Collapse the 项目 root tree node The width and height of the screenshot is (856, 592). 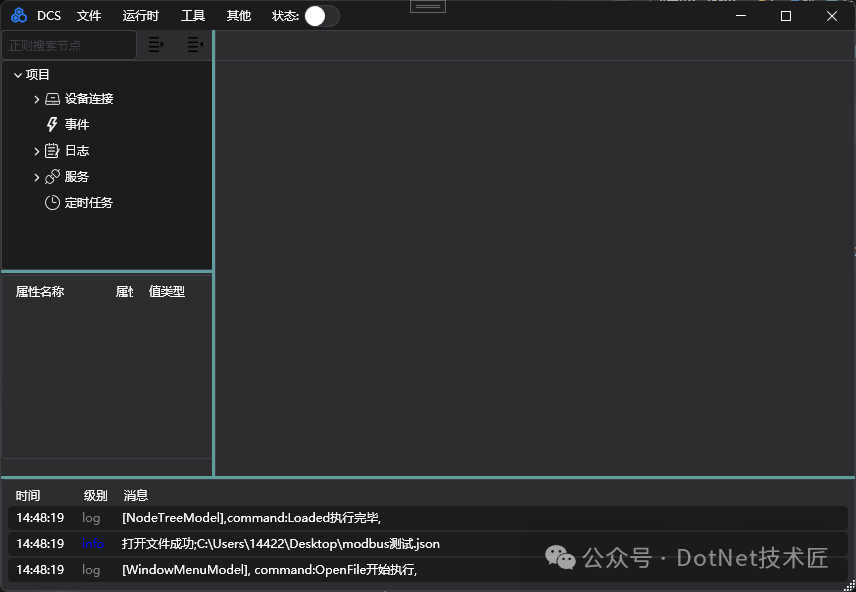(x=18, y=73)
